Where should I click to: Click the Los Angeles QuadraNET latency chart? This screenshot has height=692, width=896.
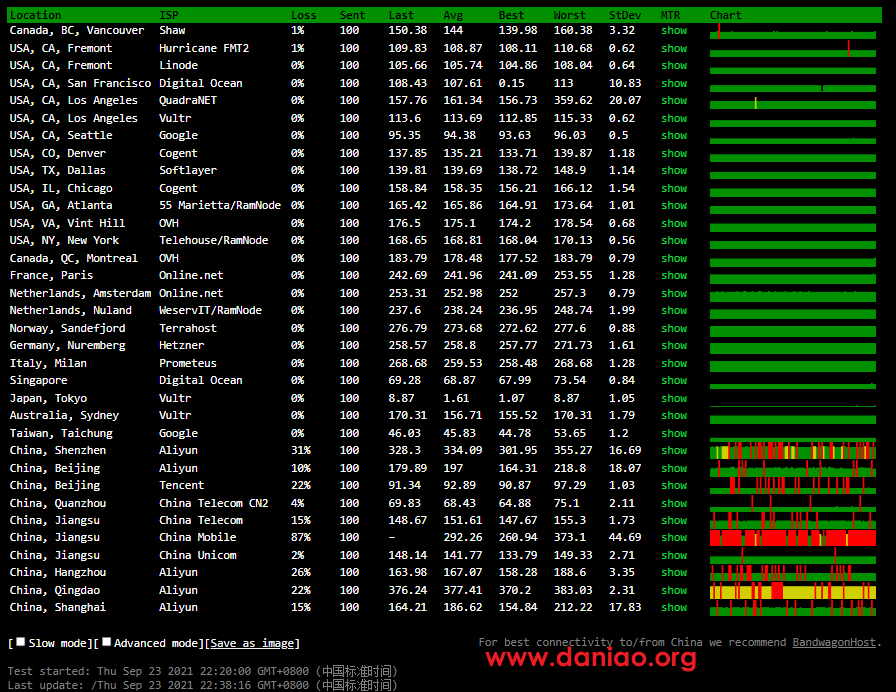(793, 103)
